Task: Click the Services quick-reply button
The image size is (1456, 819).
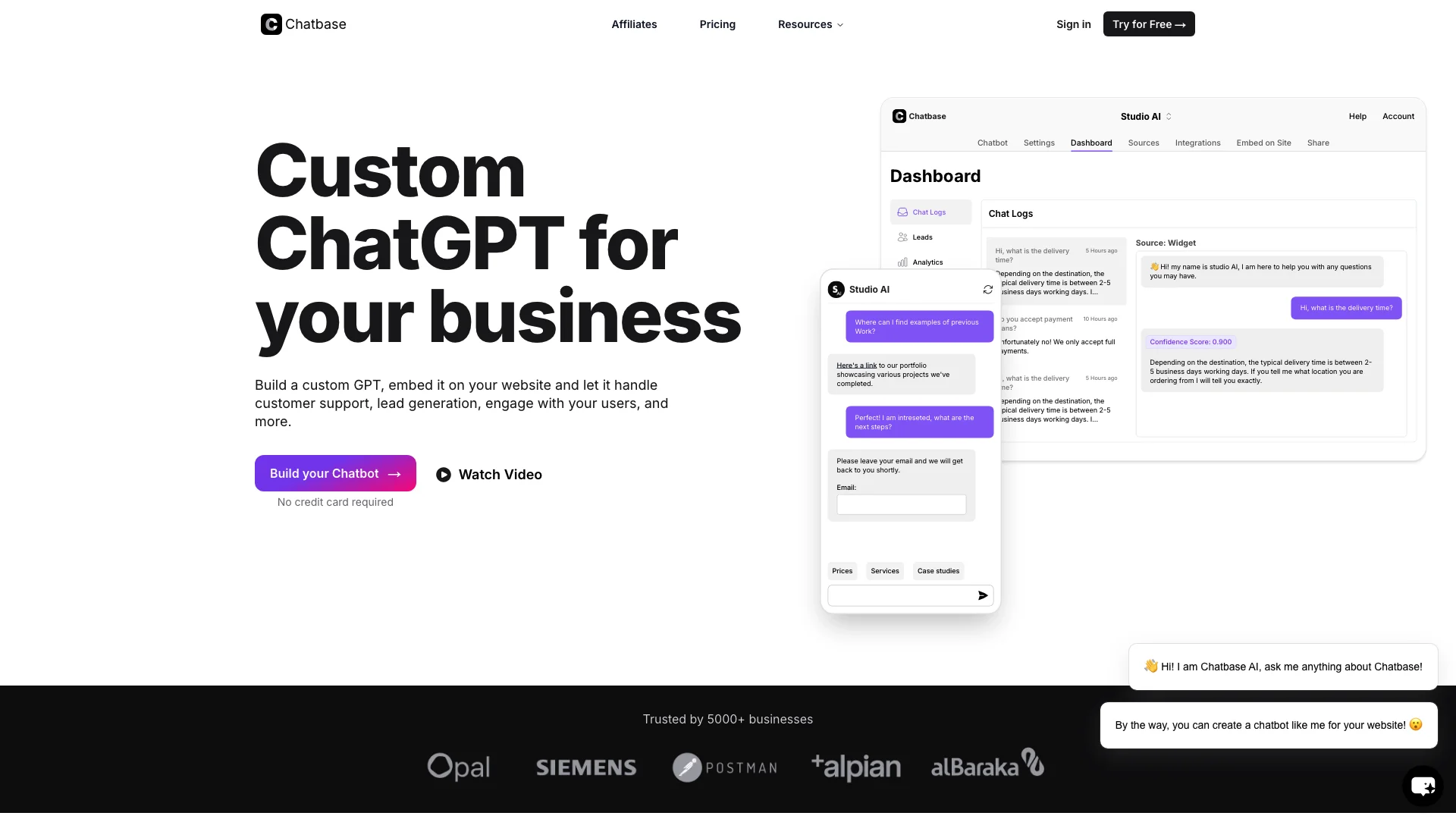Action: point(885,570)
